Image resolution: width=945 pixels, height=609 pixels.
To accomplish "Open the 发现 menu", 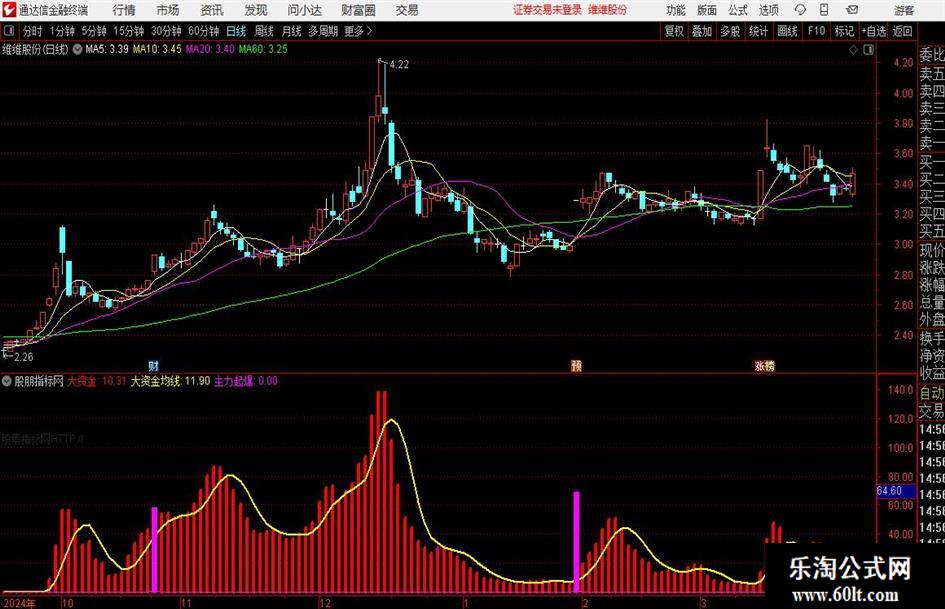I will 256,10.
